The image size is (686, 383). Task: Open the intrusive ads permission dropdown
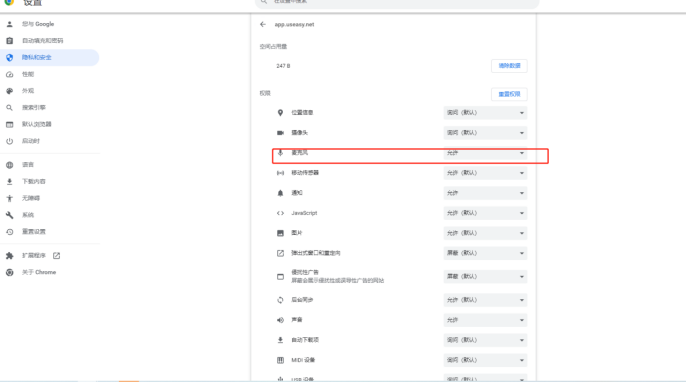(x=485, y=277)
